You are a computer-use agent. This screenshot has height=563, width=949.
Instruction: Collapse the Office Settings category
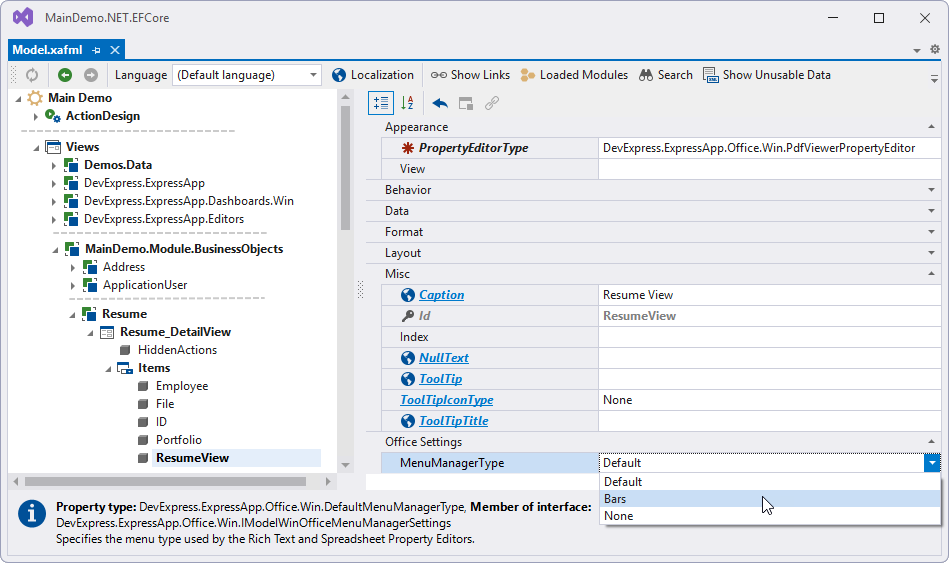(931, 442)
